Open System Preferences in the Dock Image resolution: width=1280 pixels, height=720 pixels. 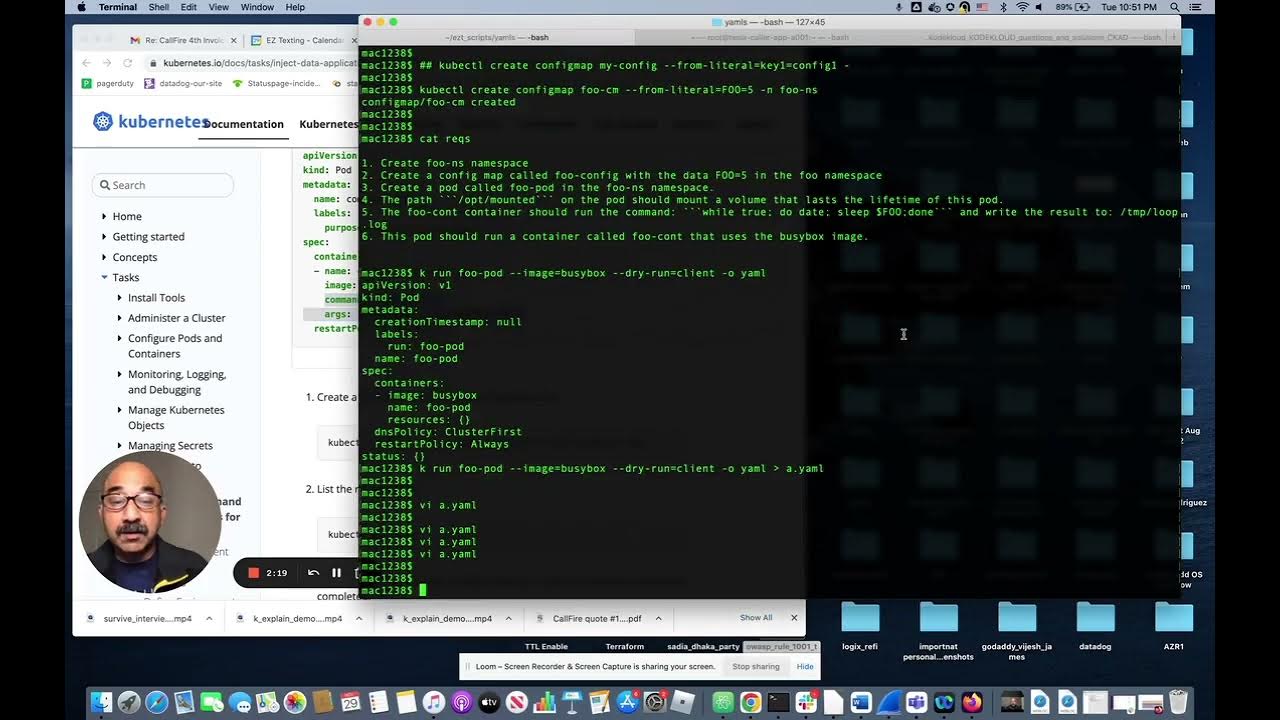point(656,703)
